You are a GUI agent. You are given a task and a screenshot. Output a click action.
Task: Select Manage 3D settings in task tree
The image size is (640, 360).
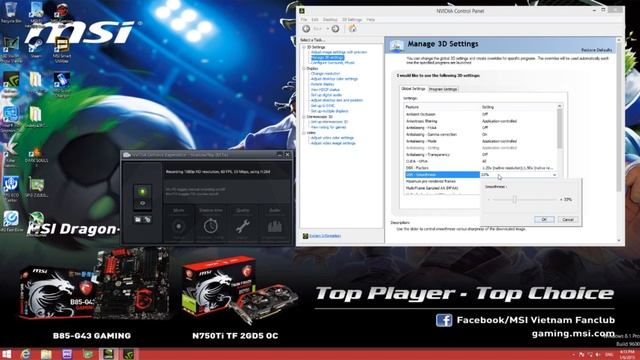coord(327,58)
